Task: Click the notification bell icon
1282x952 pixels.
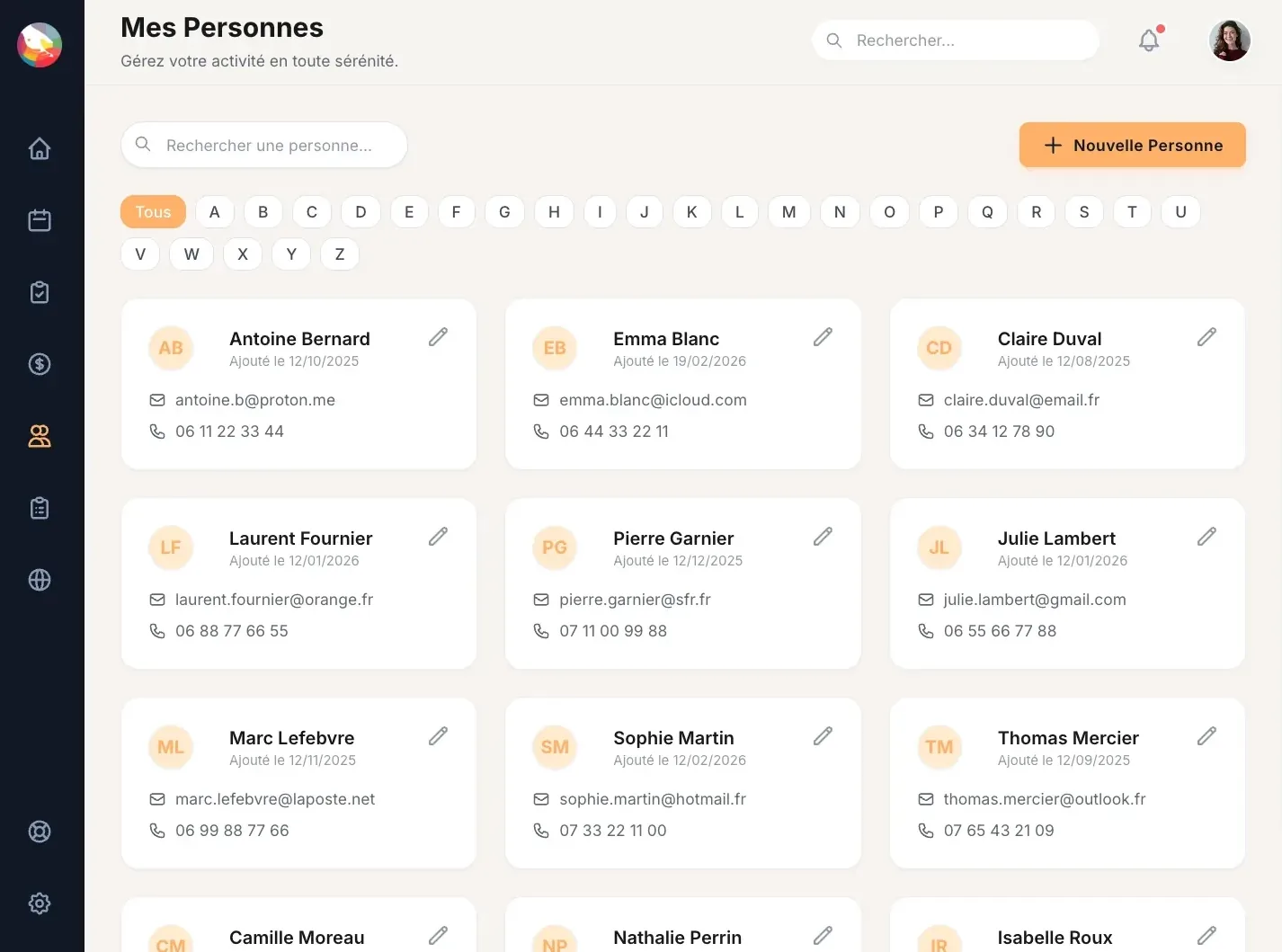Action: point(1148,40)
